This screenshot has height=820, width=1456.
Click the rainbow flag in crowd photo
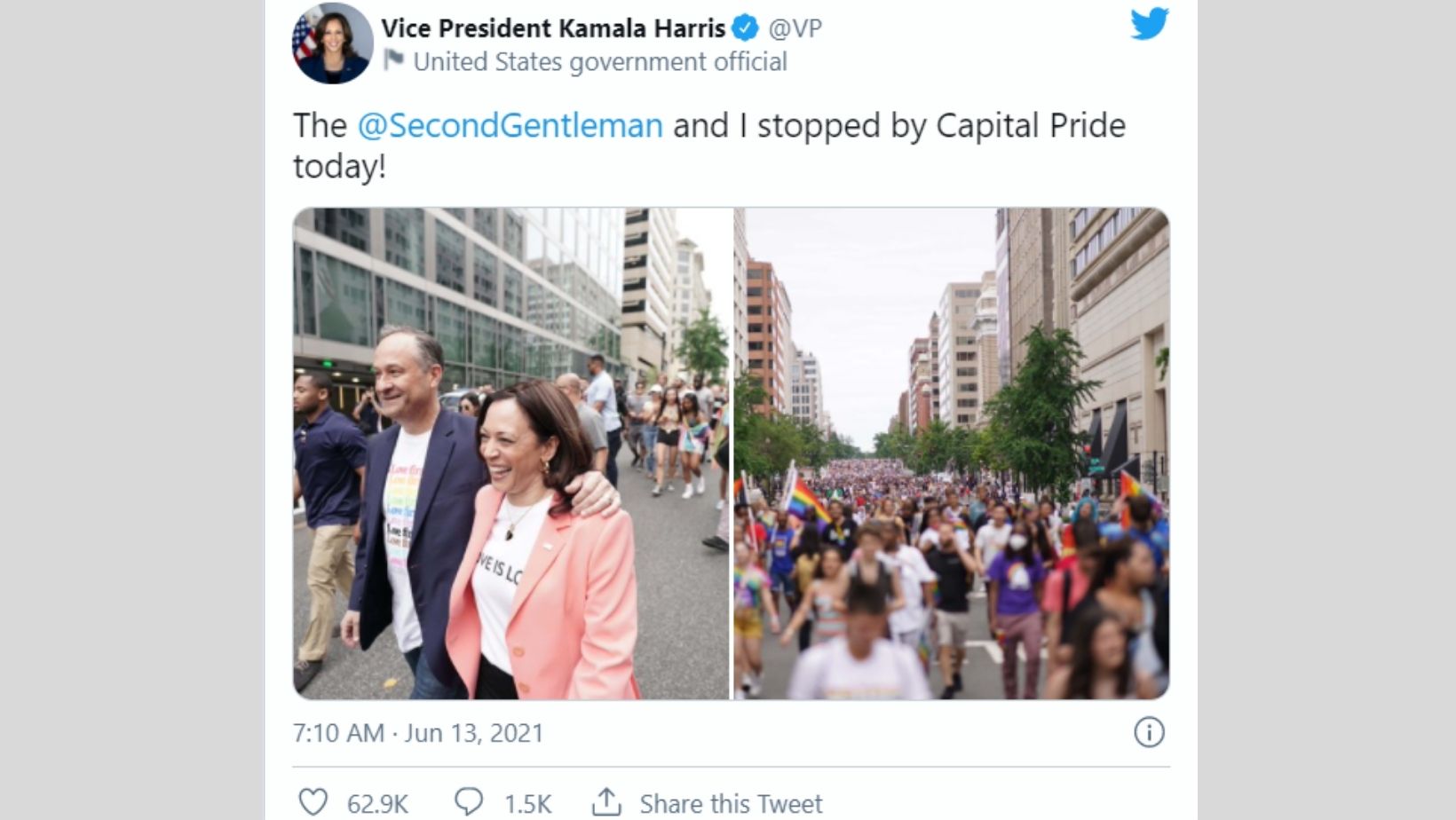pos(809,500)
